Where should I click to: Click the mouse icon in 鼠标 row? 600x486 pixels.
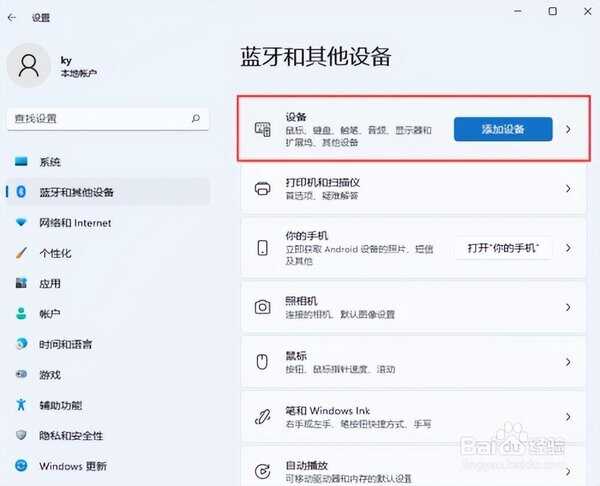(x=262, y=362)
